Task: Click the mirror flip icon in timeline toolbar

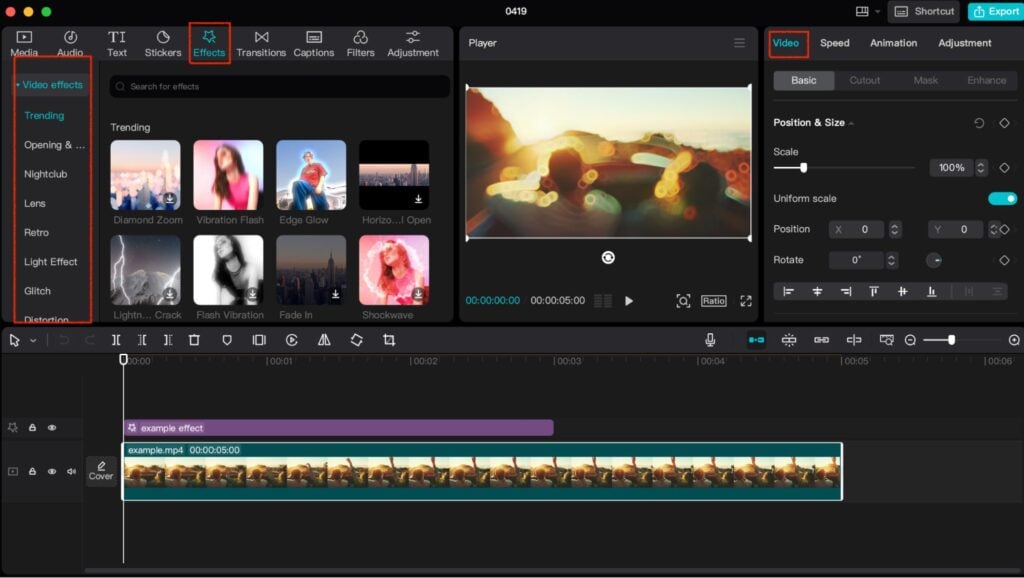Action: click(x=324, y=340)
